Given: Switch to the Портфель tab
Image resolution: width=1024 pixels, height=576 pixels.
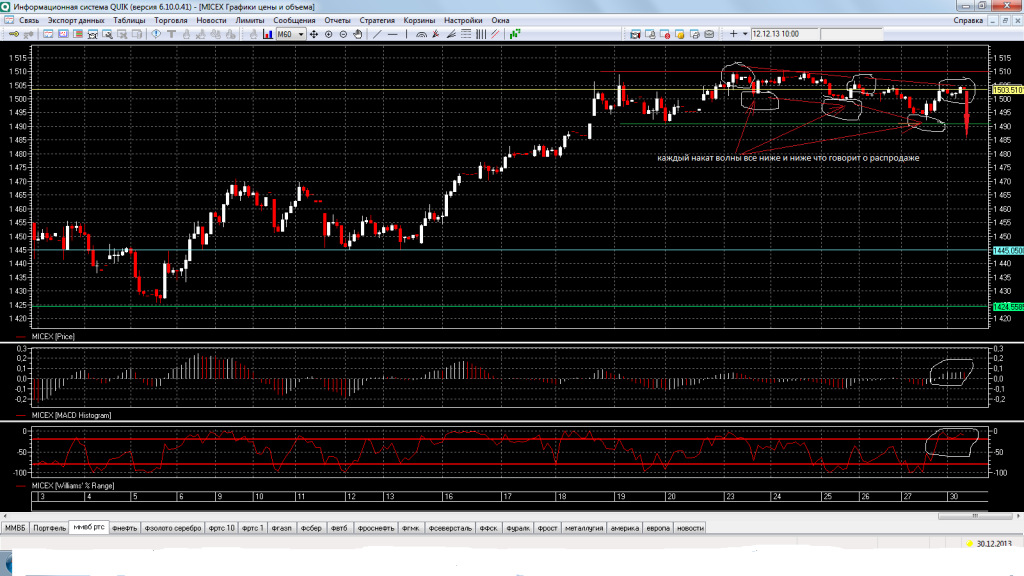Looking at the screenshot, I should click(x=49, y=528).
